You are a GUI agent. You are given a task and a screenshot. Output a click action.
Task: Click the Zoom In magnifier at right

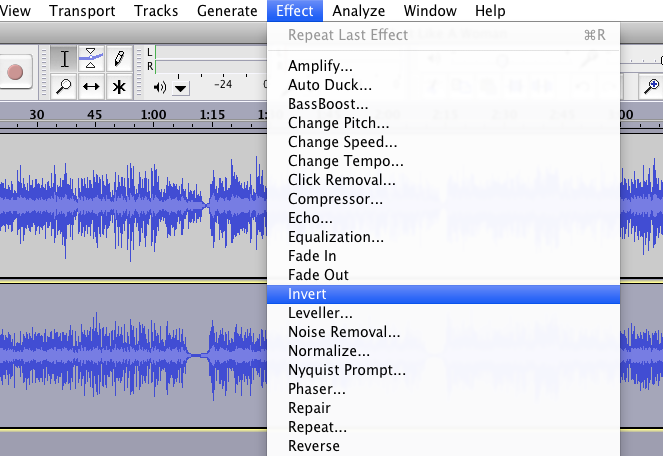click(x=651, y=86)
